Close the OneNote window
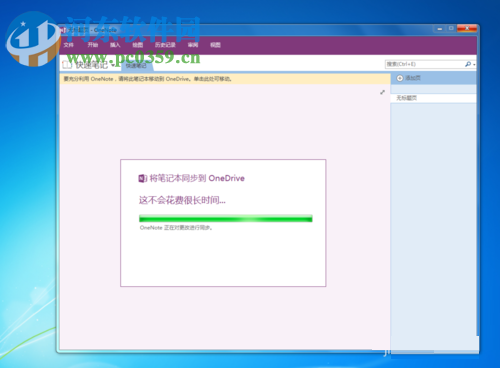Viewport: 500px width, 368px height. [467, 29]
